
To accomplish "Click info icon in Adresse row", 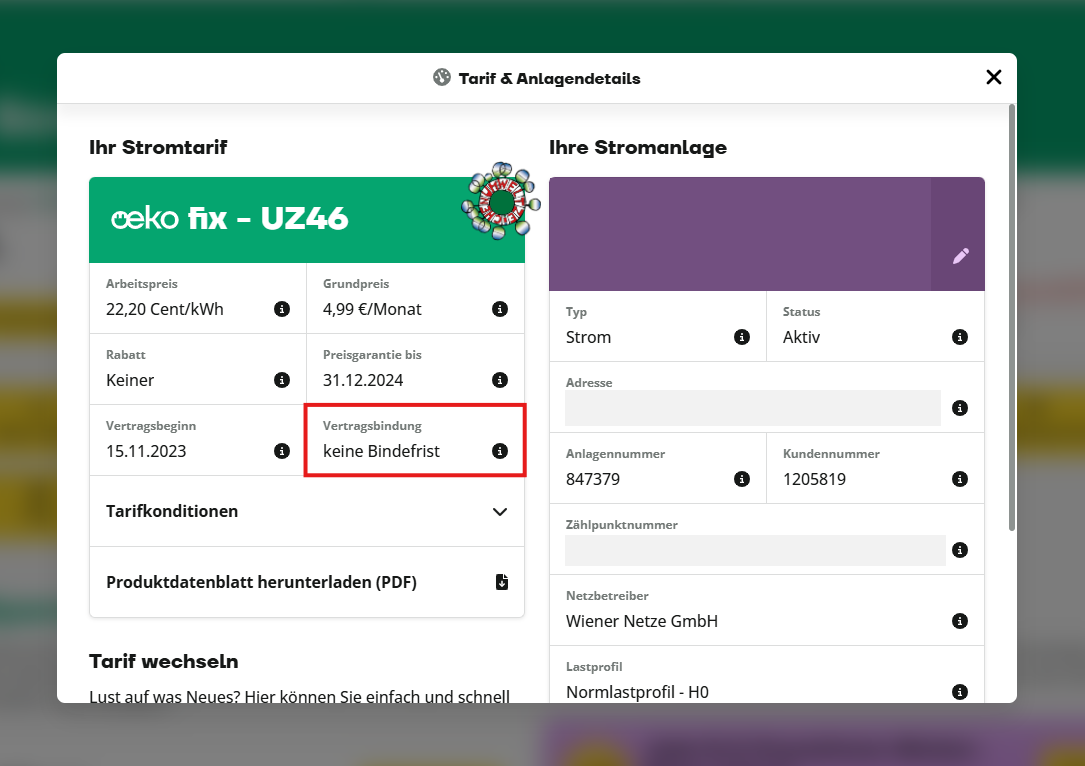I will tap(960, 408).
